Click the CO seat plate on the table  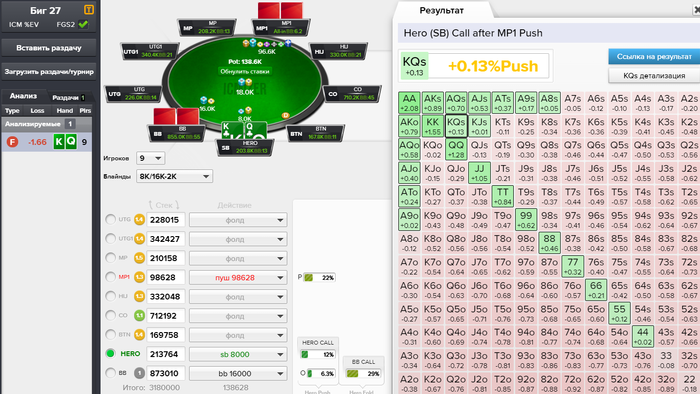pos(352,94)
